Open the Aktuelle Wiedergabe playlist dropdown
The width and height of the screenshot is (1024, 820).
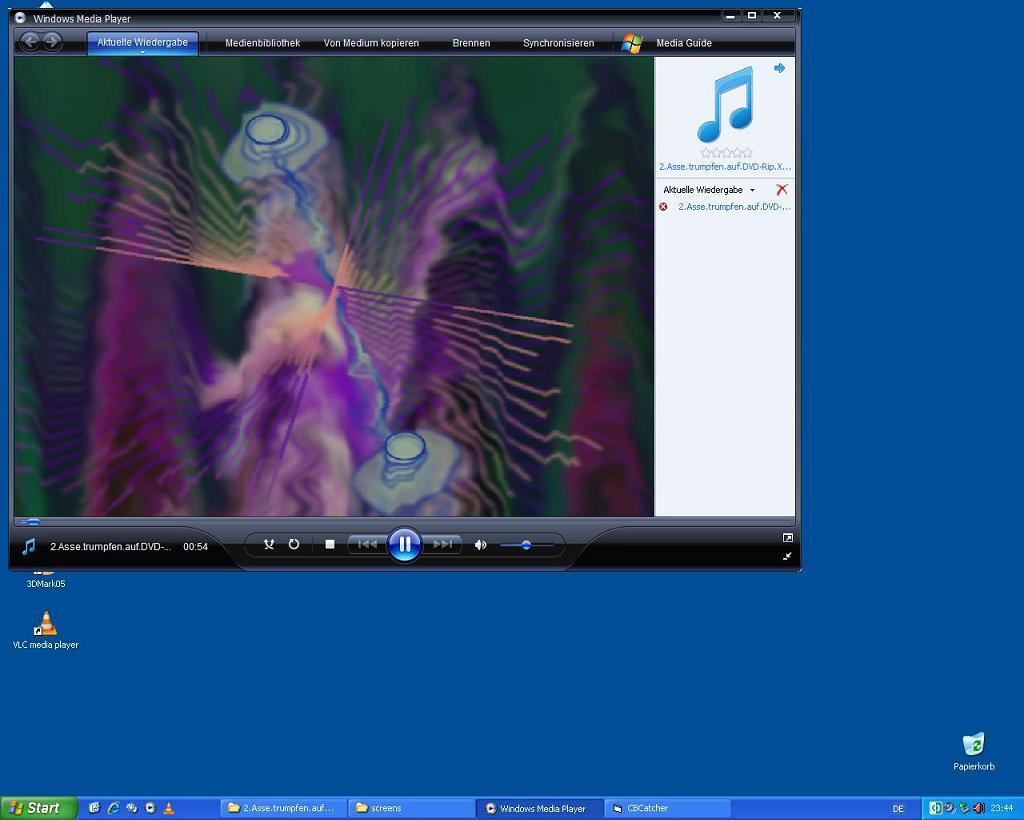pos(709,190)
